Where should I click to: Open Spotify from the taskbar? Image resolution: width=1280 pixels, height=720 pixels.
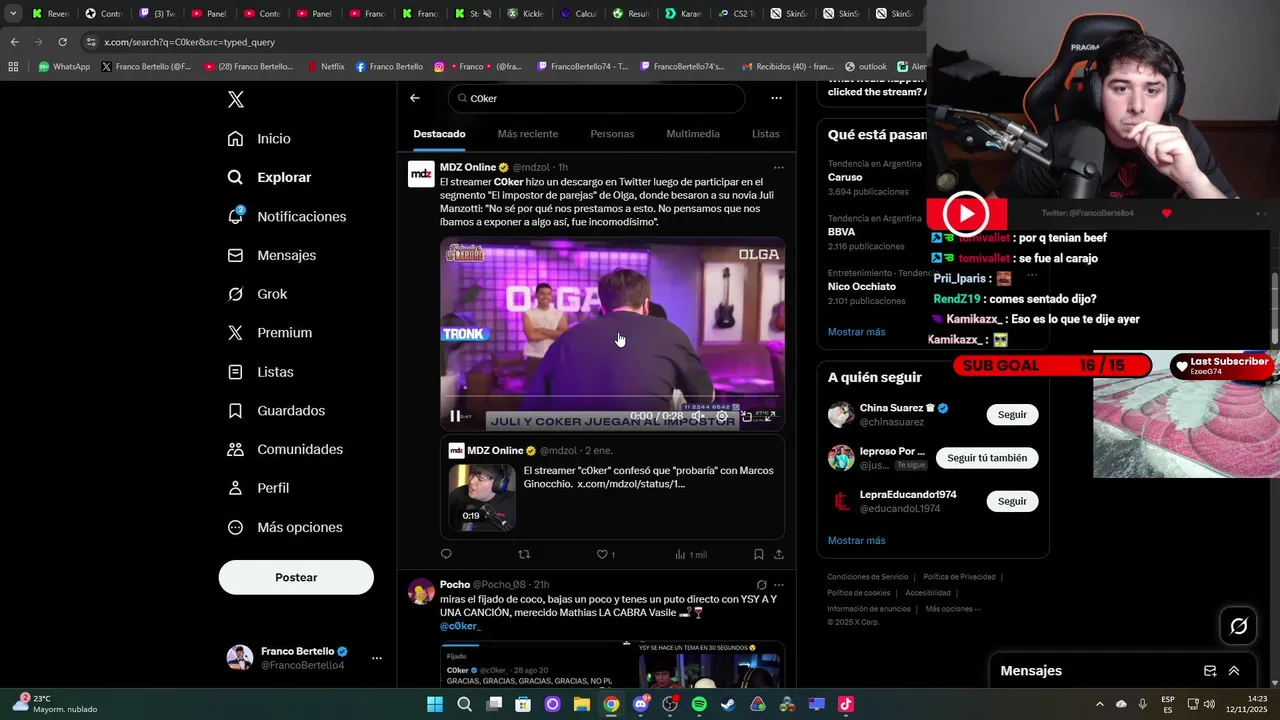click(699, 704)
